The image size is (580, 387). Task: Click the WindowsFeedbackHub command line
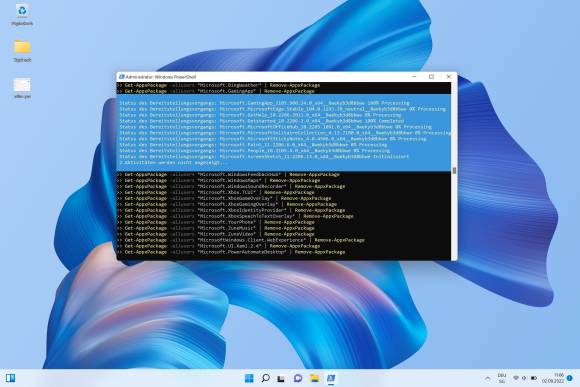pos(229,174)
